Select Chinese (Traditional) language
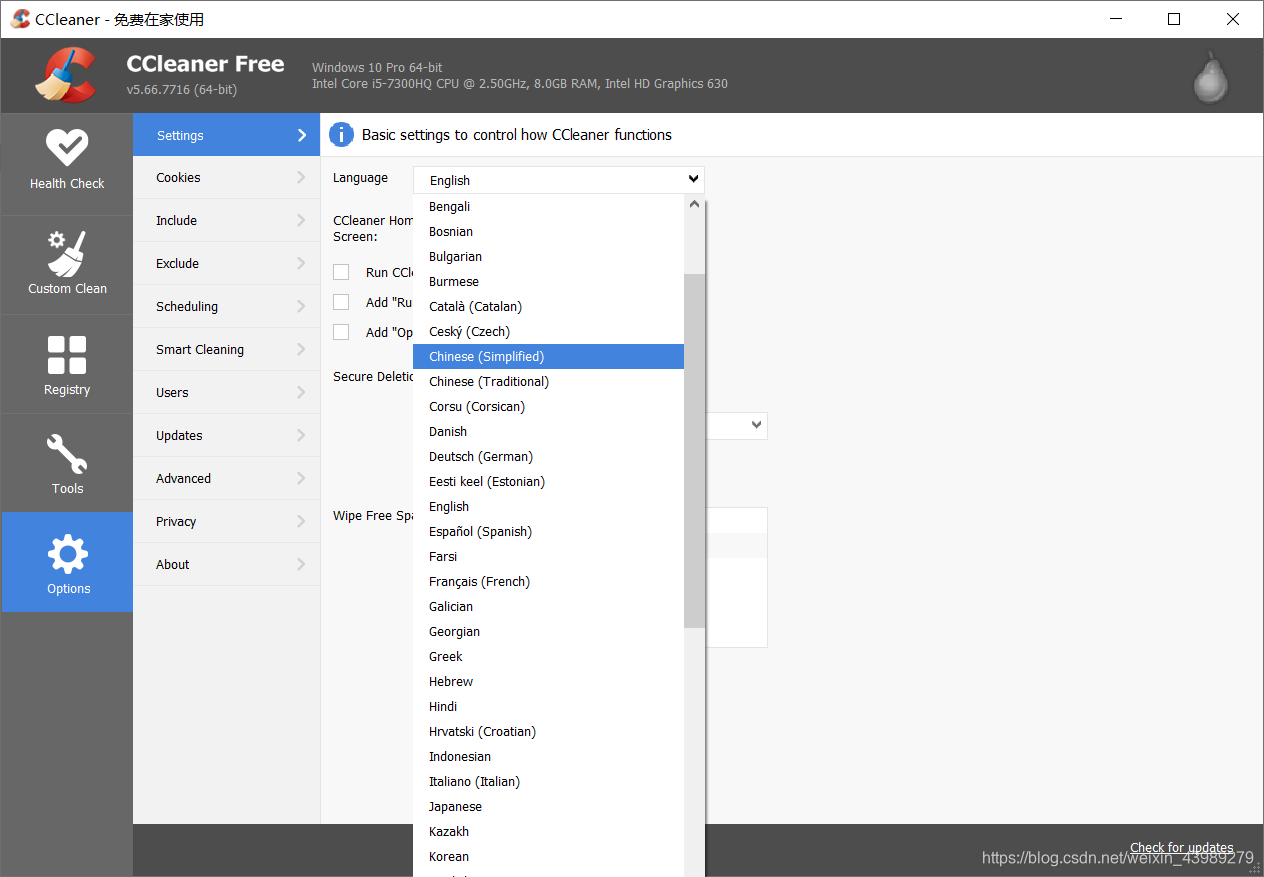Screen dimensions: 1264x877 pyautogui.click(x=548, y=382)
